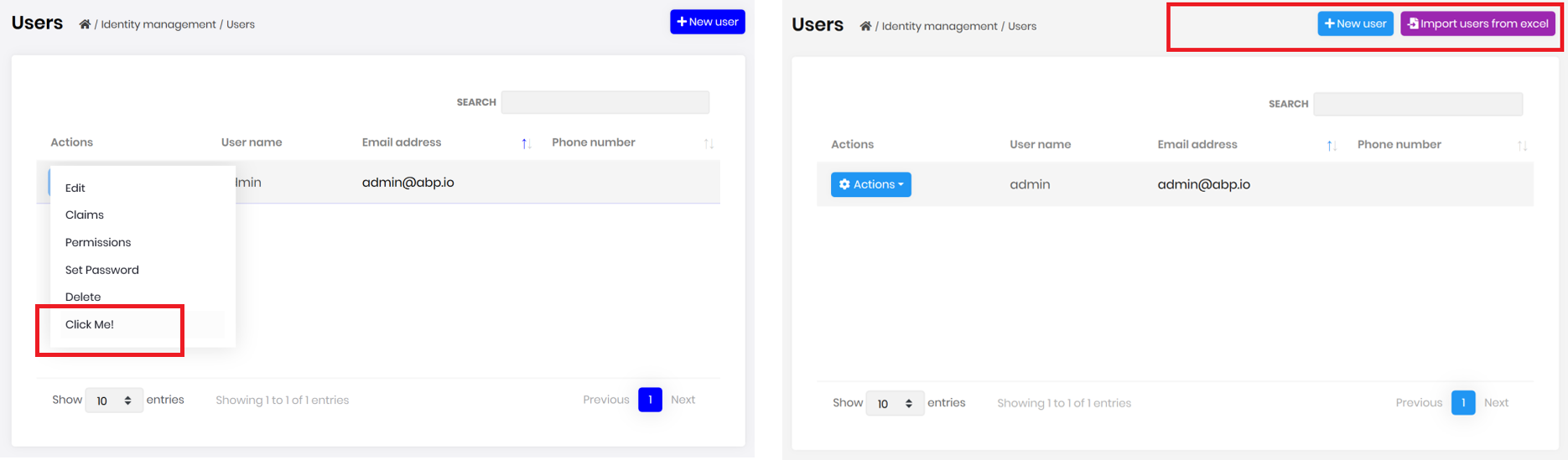Image resolution: width=1568 pixels, height=460 pixels.
Task: Choose Edit from the actions menu
Action: (x=75, y=188)
